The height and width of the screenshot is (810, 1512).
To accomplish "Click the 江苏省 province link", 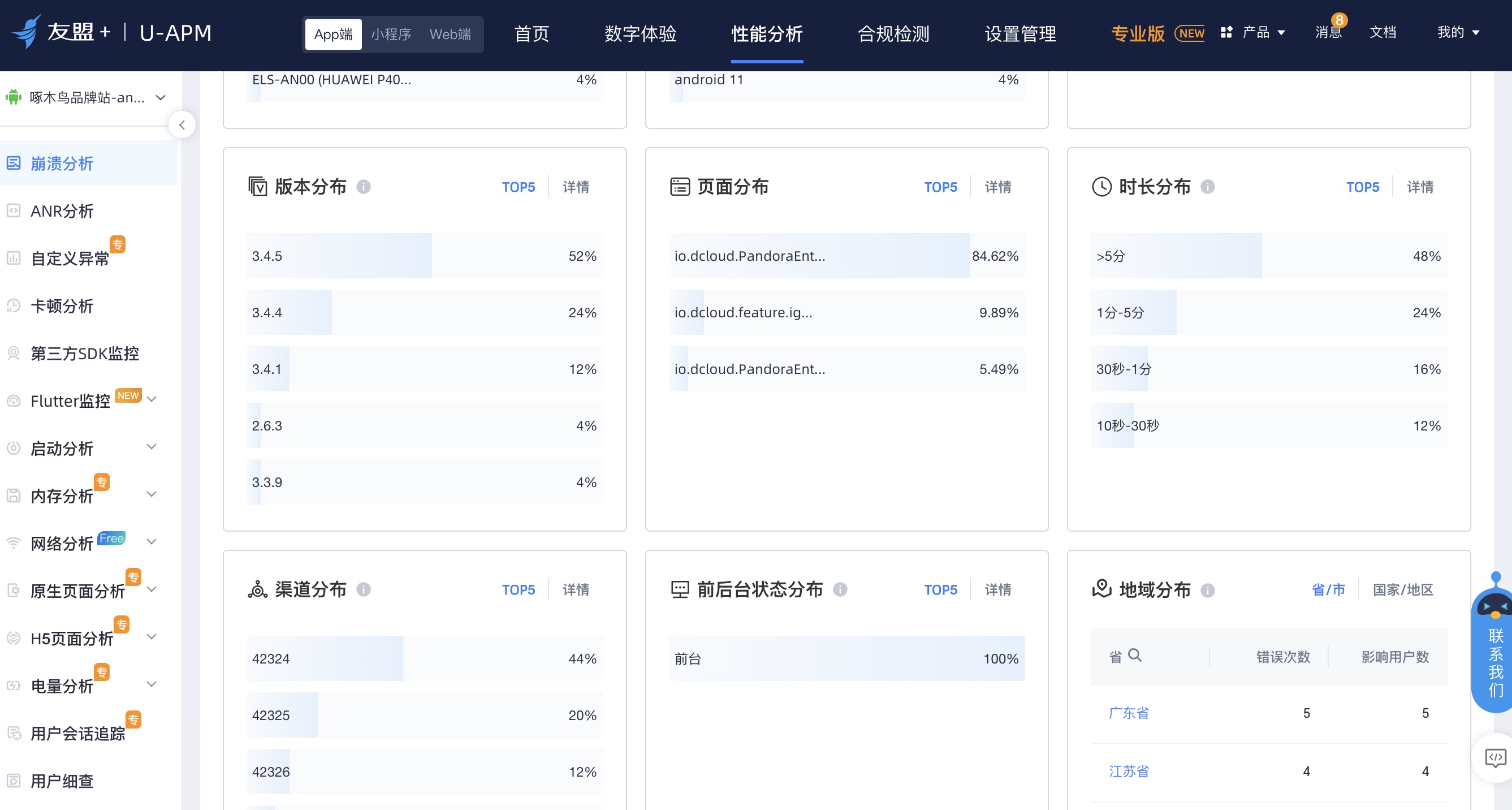I will tap(1129, 772).
